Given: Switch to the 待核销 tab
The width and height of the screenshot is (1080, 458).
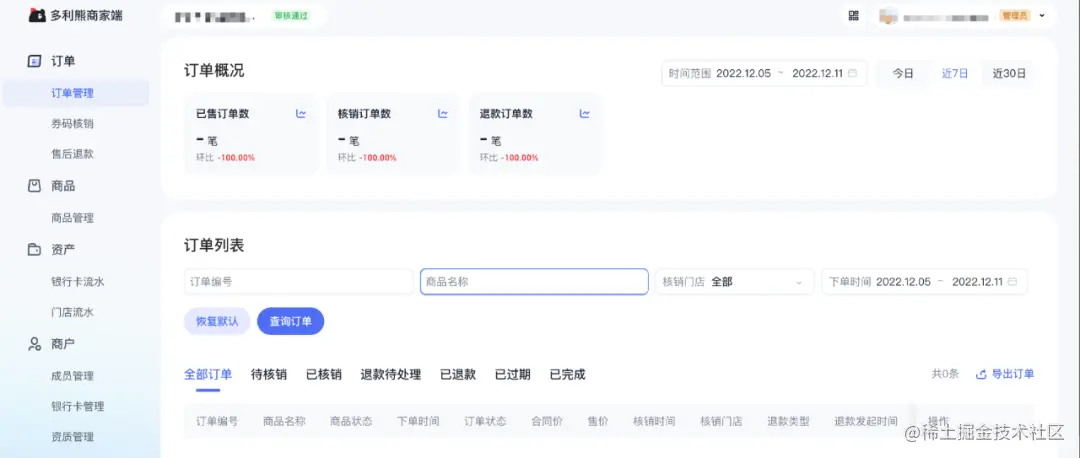Looking at the screenshot, I should point(269,375).
